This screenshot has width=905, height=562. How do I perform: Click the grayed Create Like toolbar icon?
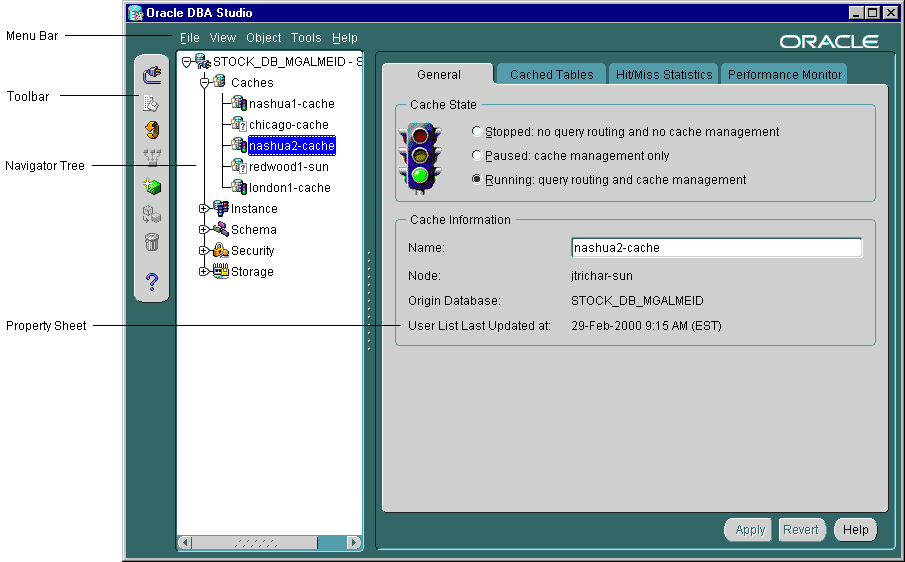coord(152,214)
